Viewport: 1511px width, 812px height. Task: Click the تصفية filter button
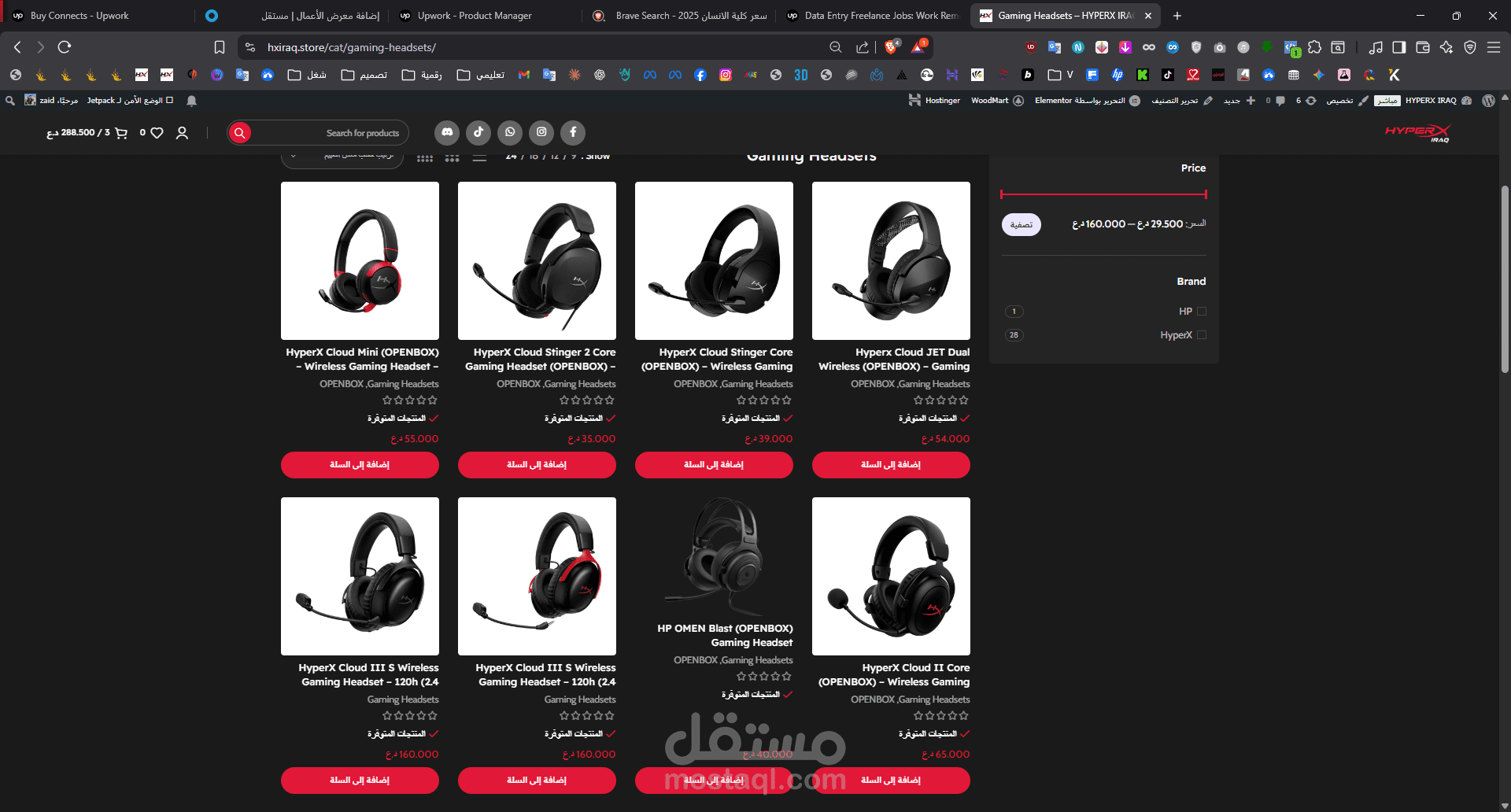click(1021, 225)
